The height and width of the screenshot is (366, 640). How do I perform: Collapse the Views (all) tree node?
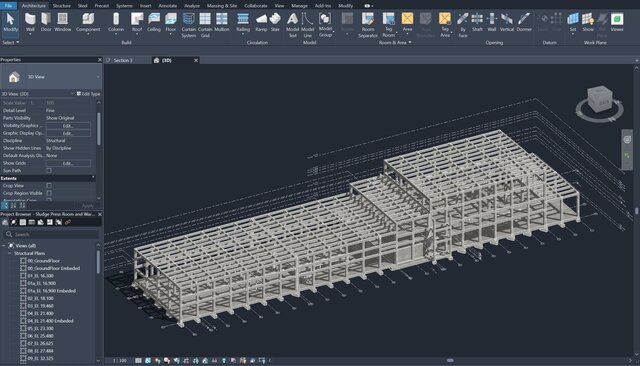point(4,246)
